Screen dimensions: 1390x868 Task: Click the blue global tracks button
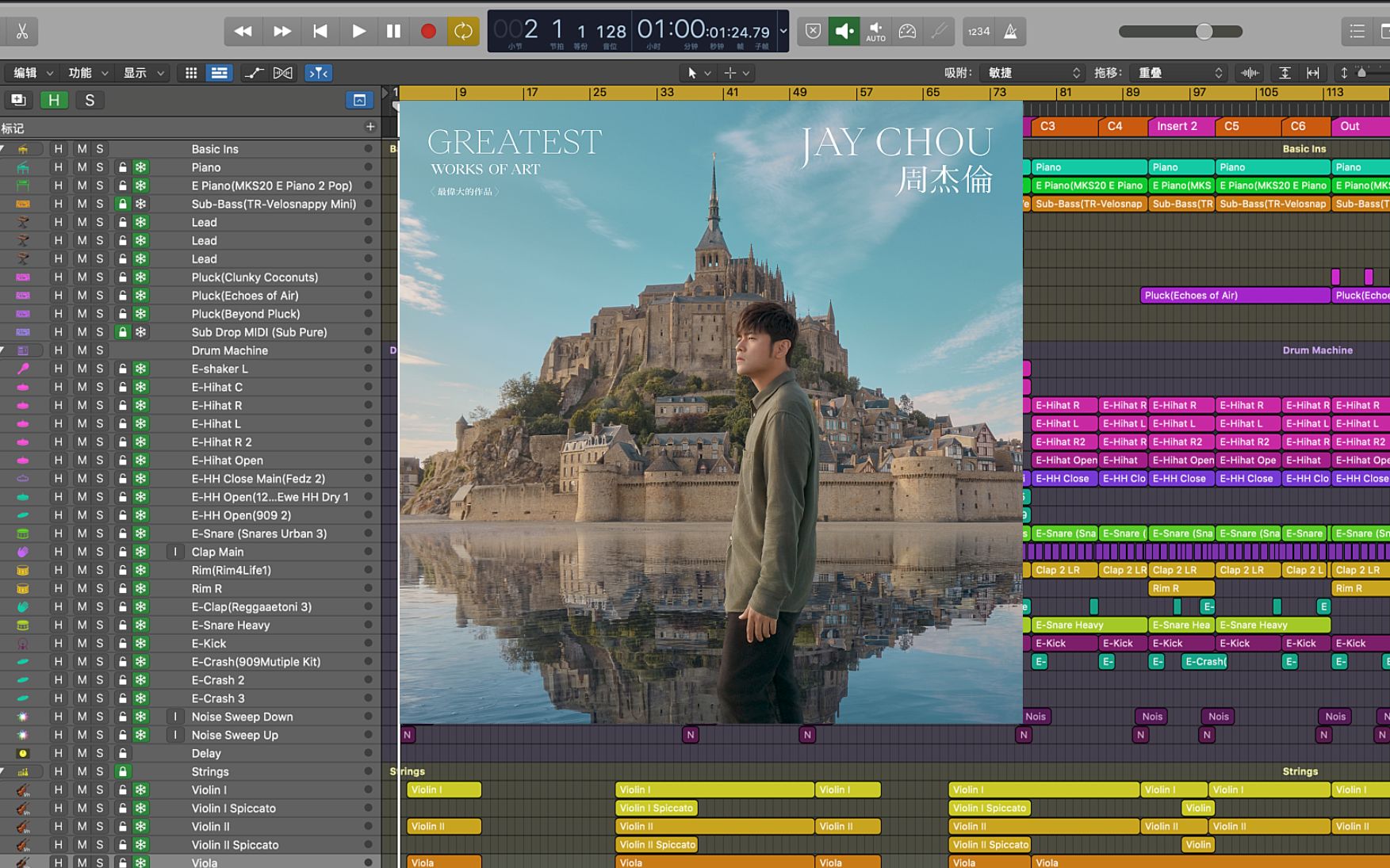point(359,100)
